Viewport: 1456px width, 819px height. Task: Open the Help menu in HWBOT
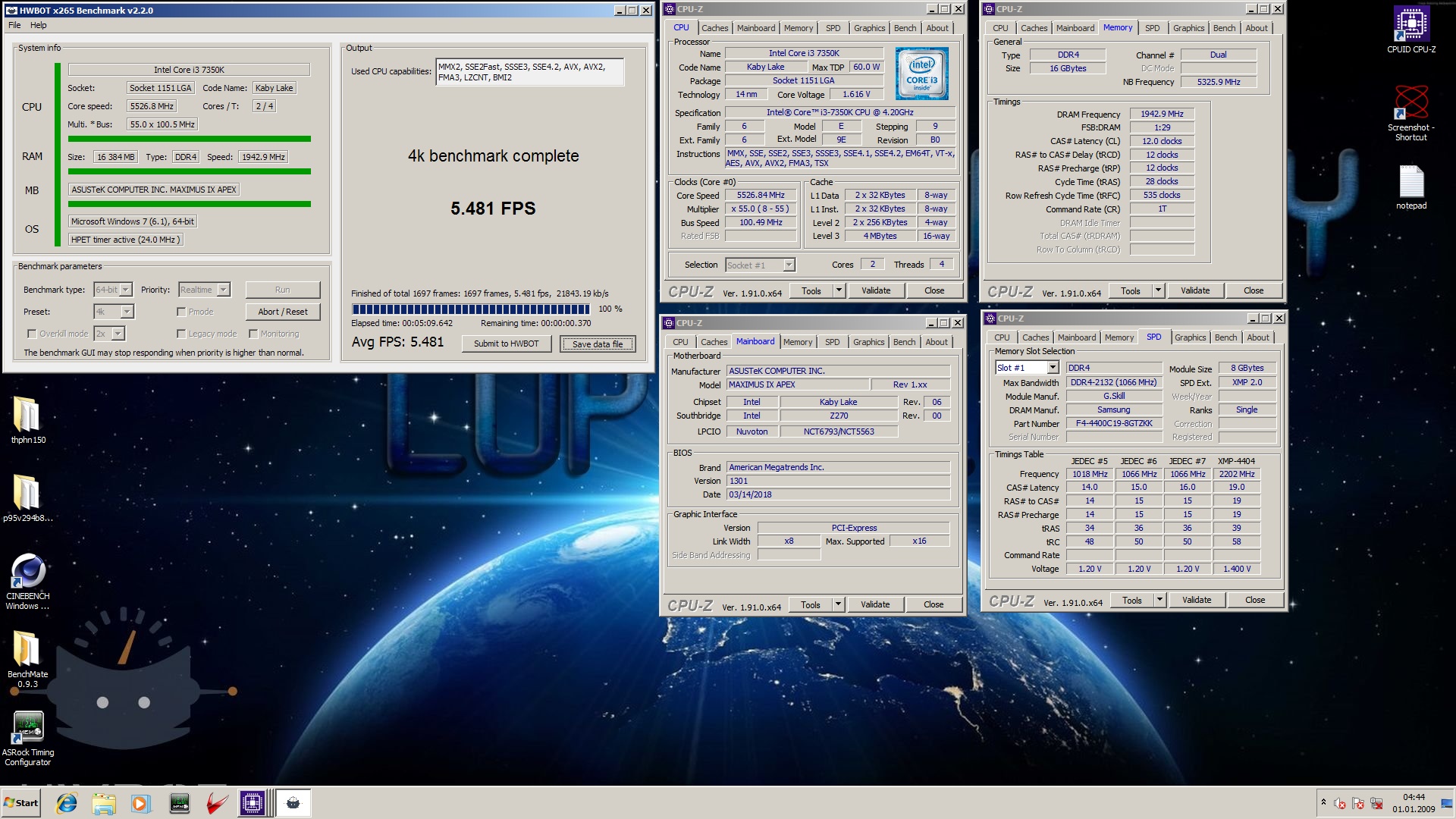pyautogui.click(x=38, y=25)
